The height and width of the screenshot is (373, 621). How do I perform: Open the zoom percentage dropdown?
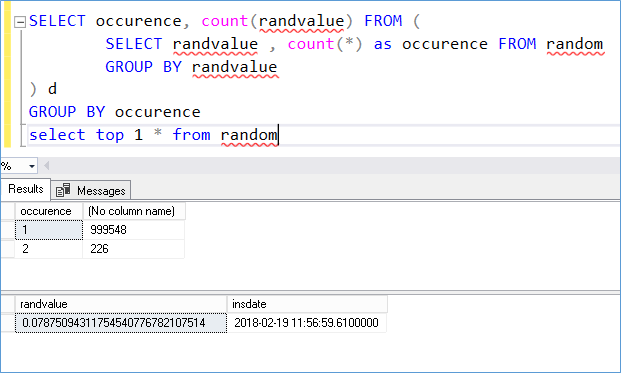pos(32,166)
